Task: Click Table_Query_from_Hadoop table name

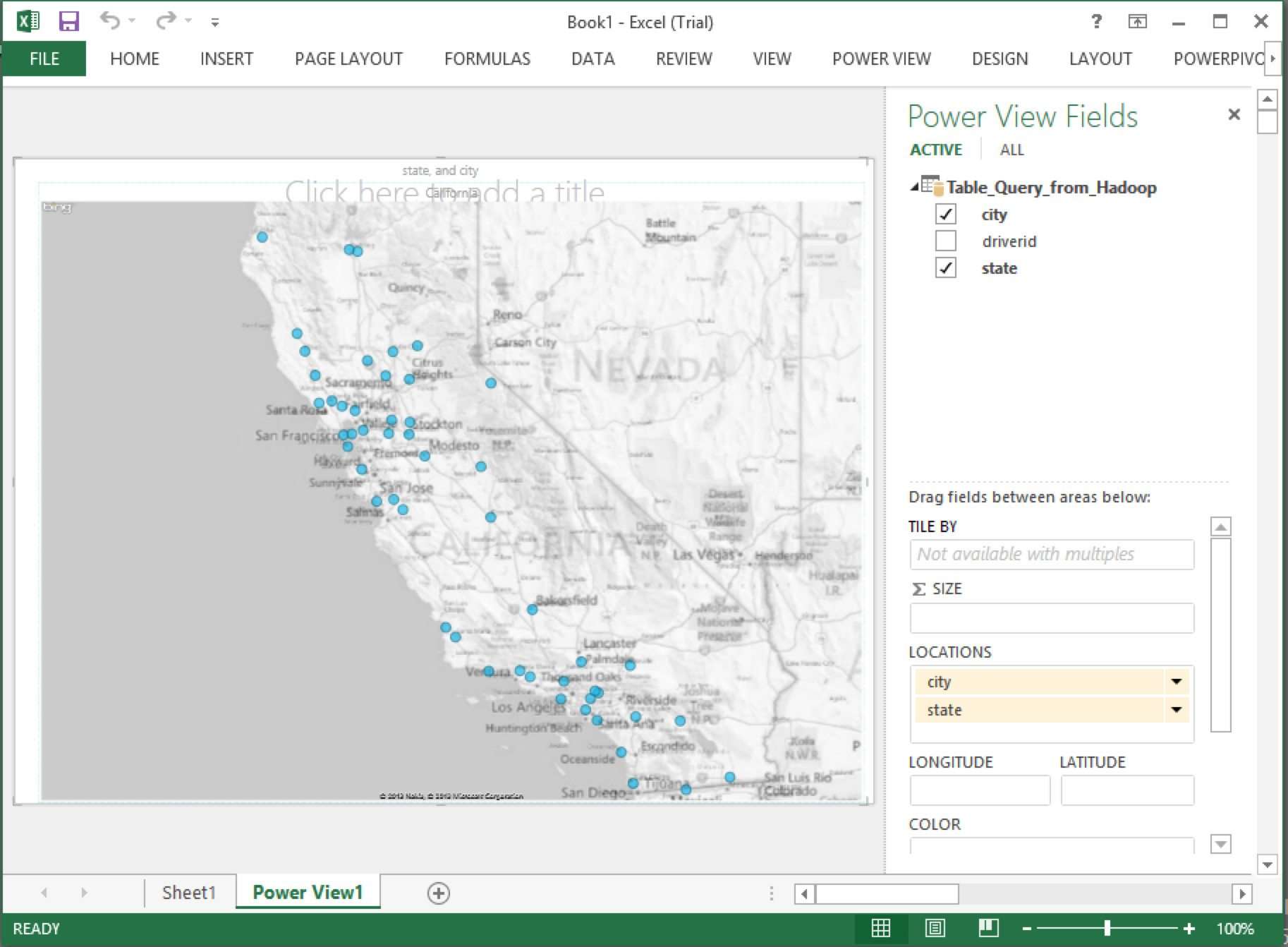Action: pyautogui.click(x=1051, y=187)
